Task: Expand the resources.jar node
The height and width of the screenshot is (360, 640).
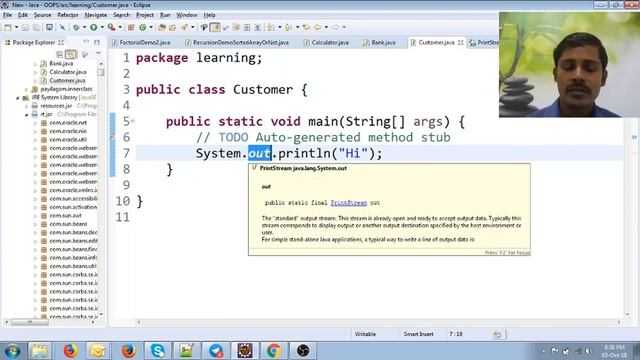Action: (27, 106)
